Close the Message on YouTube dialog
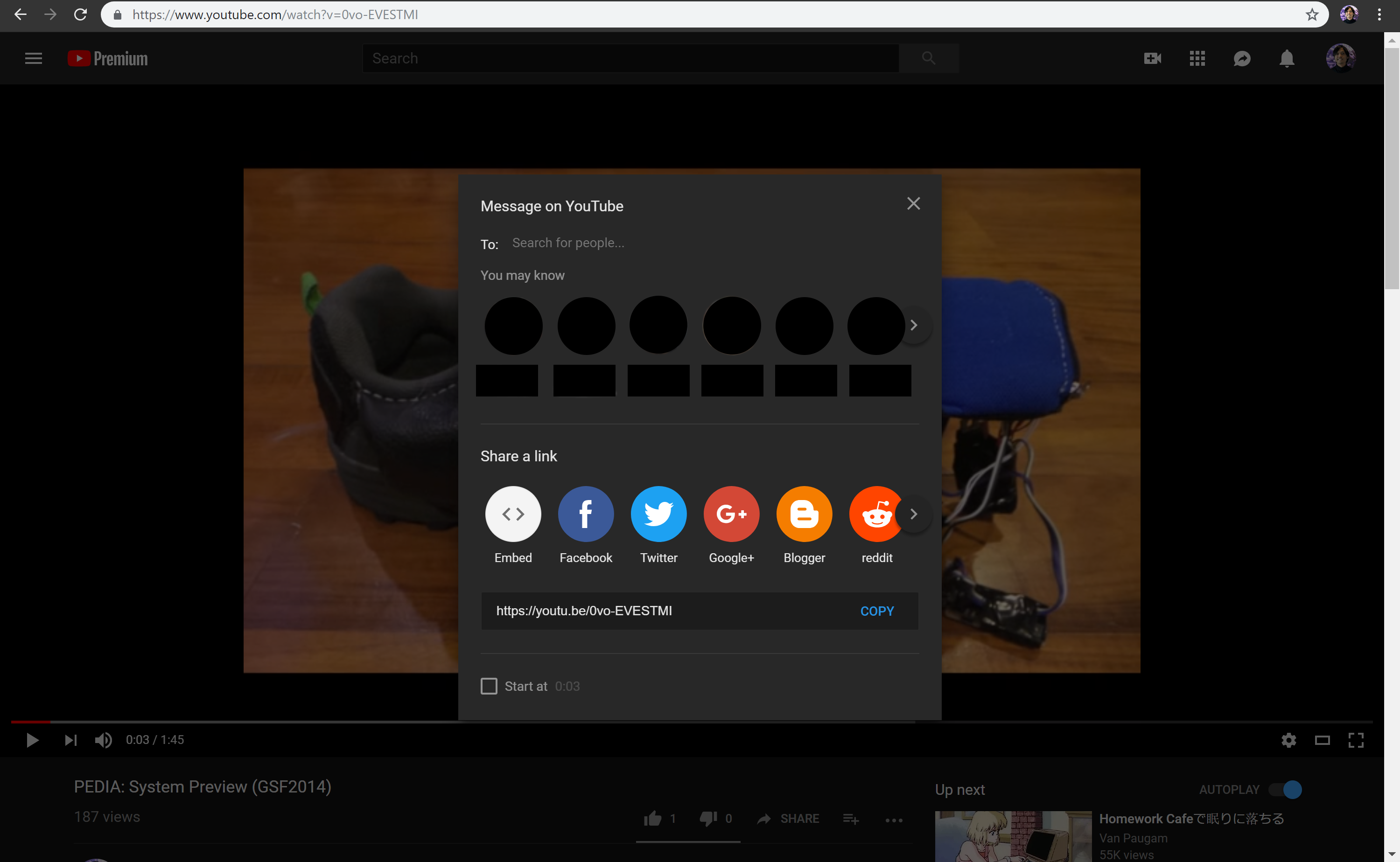This screenshot has height=862, width=1400. point(914,203)
